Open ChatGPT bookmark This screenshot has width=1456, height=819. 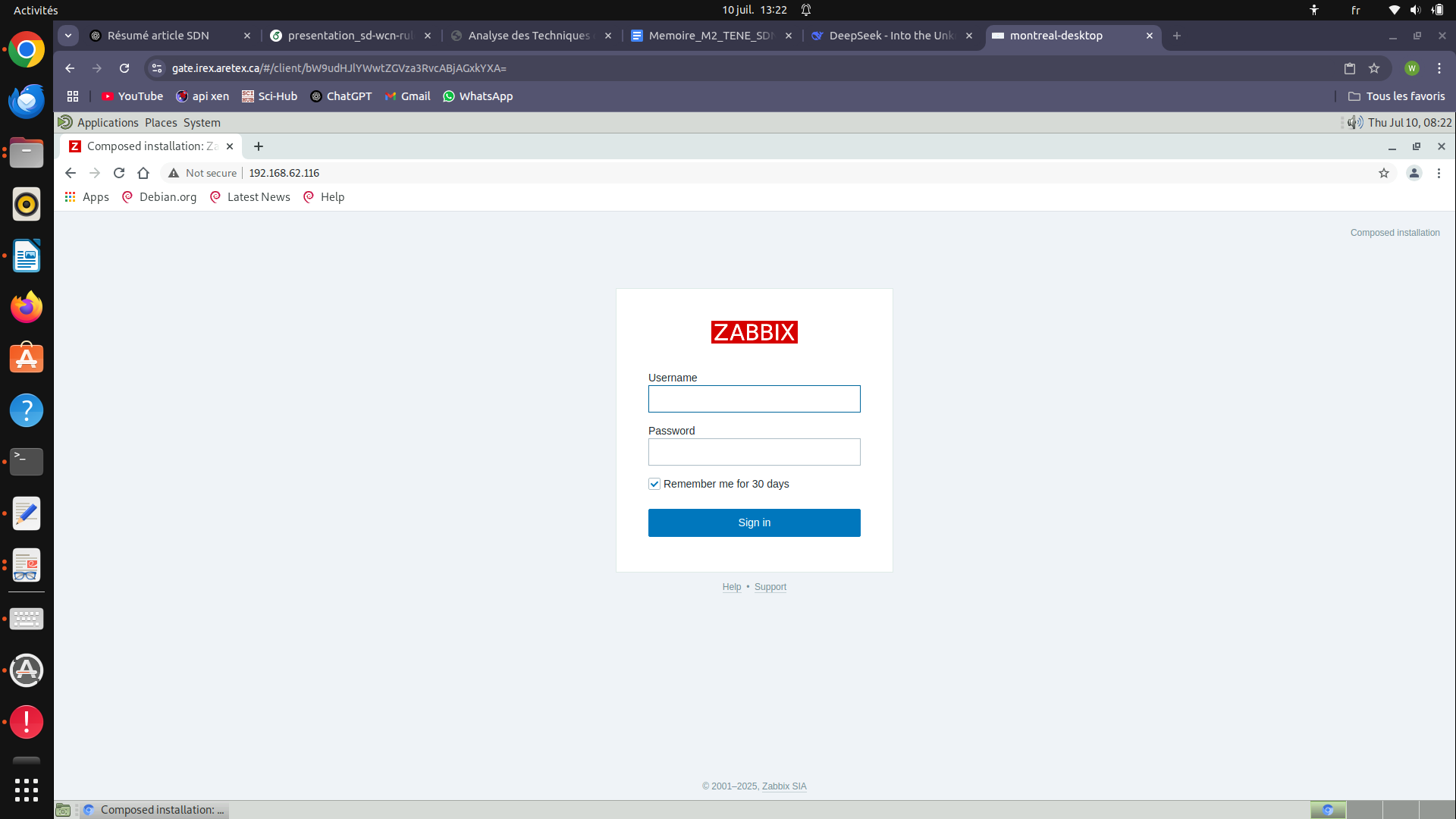[x=341, y=96]
